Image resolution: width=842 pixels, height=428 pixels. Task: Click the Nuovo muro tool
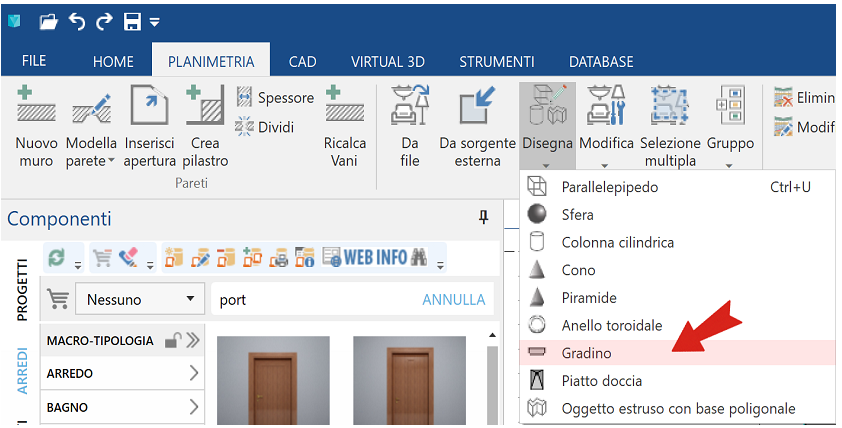pos(36,127)
